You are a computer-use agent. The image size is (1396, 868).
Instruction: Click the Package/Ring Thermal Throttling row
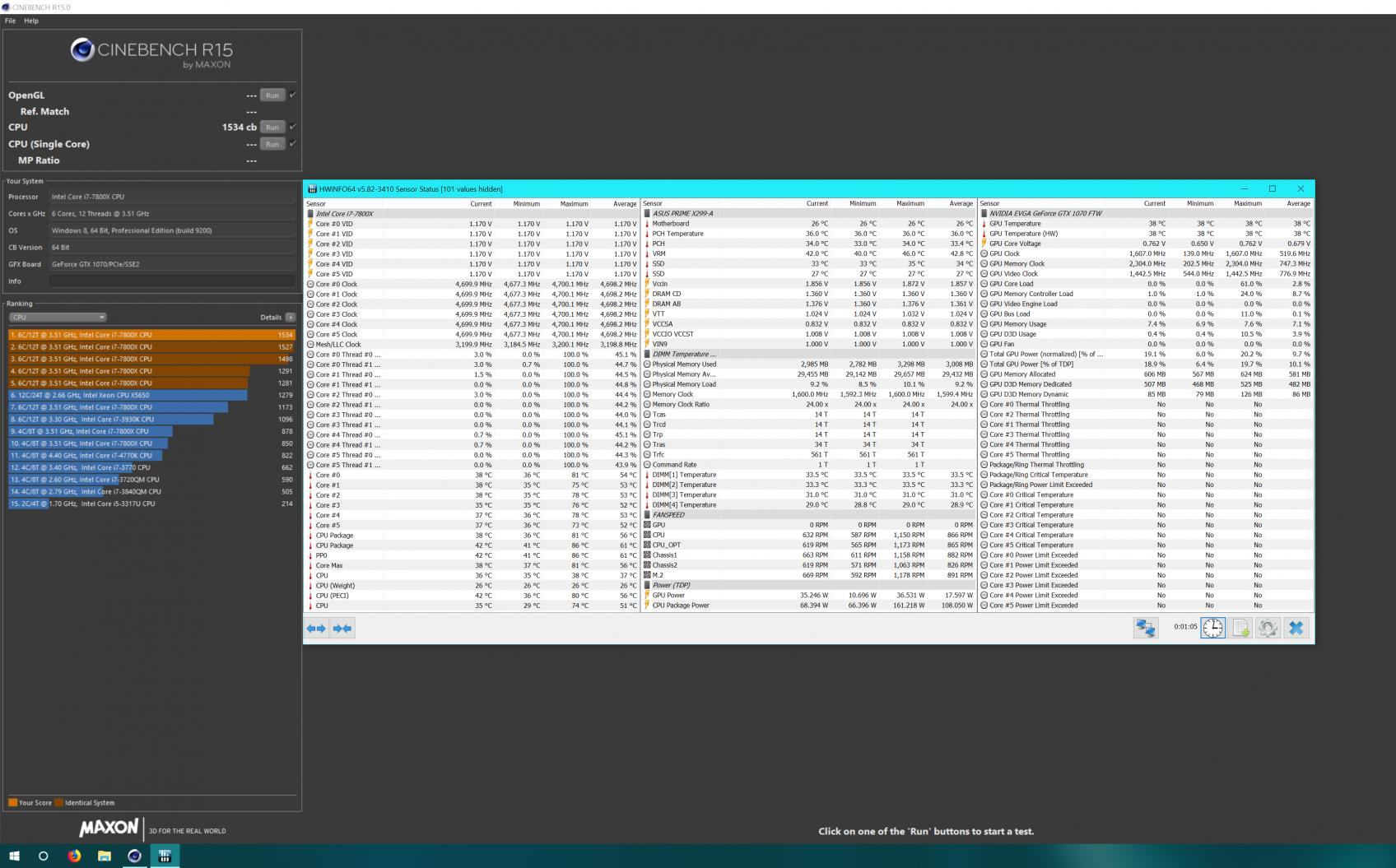pyautogui.click(x=1146, y=465)
